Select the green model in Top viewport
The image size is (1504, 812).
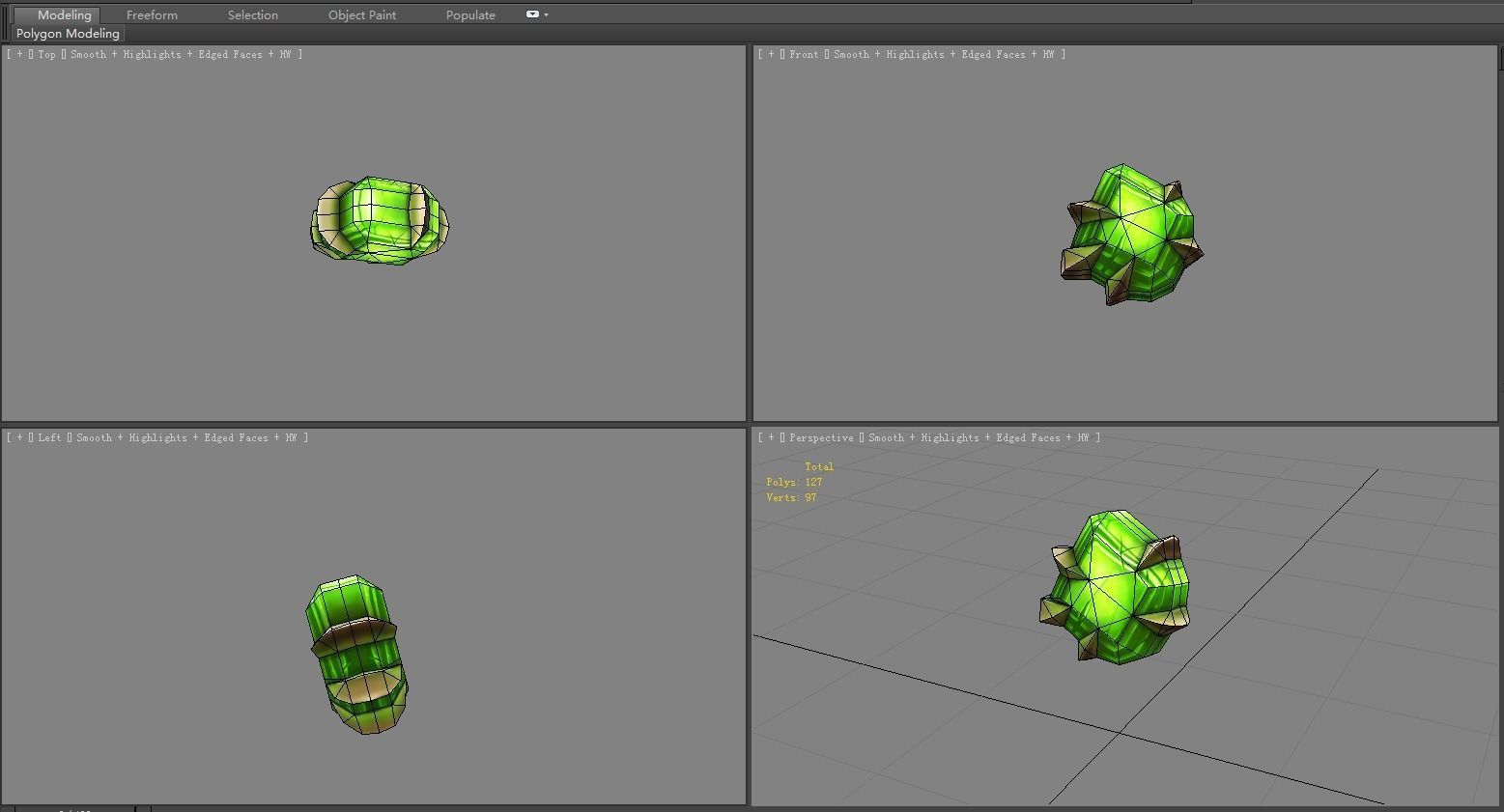[379, 221]
